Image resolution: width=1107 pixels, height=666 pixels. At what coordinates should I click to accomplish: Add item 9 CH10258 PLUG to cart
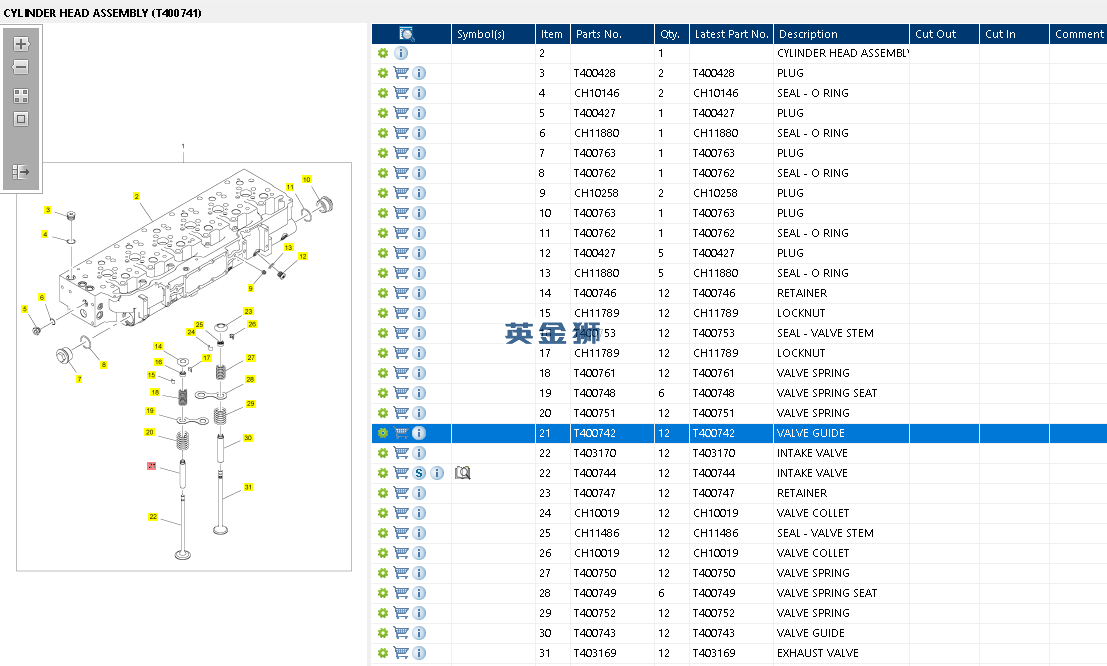coord(401,193)
